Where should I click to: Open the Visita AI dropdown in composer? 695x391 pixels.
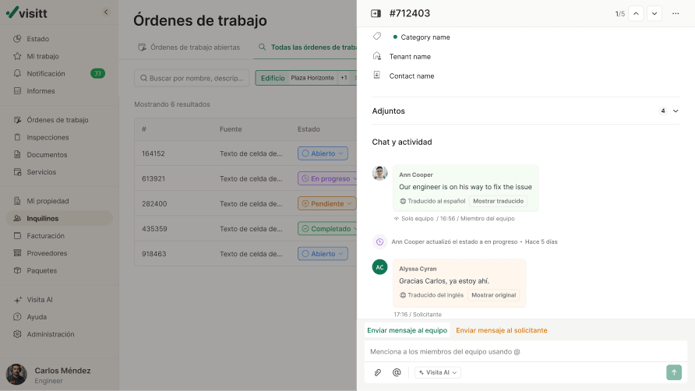click(x=437, y=372)
